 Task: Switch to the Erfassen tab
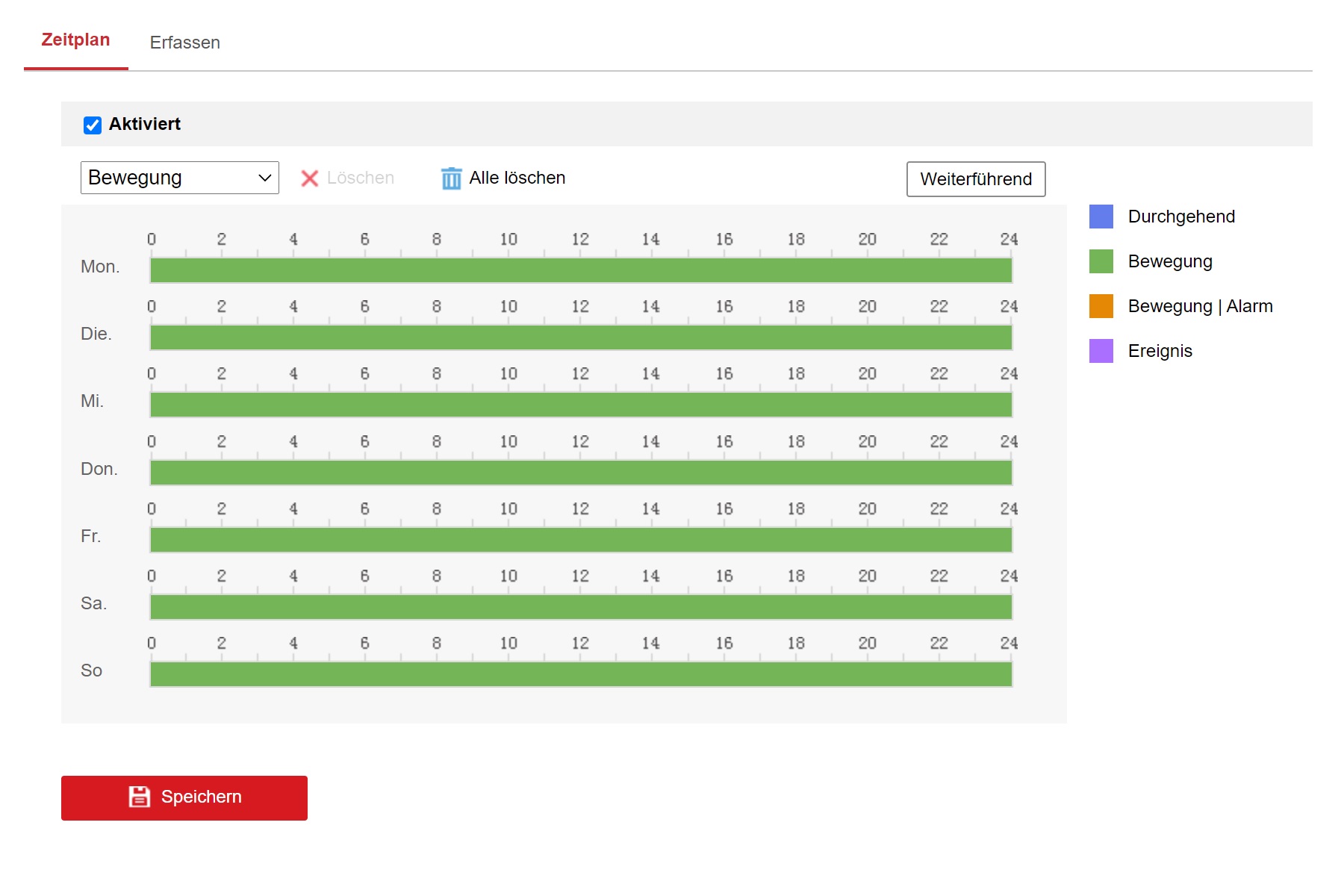point(184,43)
